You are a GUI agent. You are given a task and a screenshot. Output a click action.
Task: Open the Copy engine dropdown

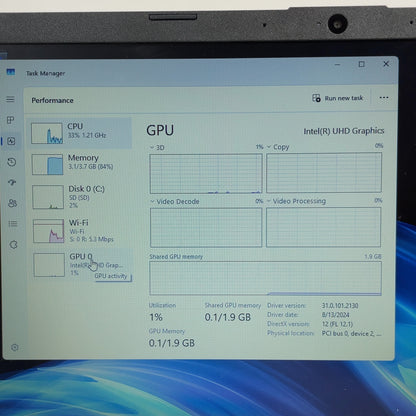tap(278, 147)
